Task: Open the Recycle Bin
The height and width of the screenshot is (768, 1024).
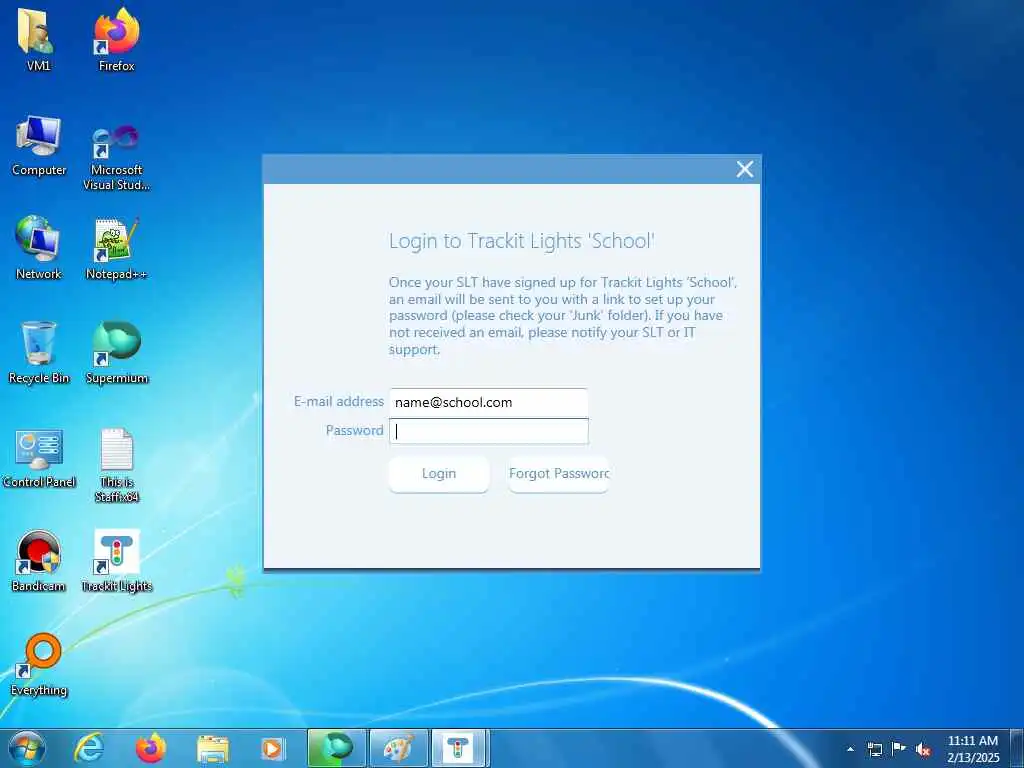Action: tap(39, 353)
